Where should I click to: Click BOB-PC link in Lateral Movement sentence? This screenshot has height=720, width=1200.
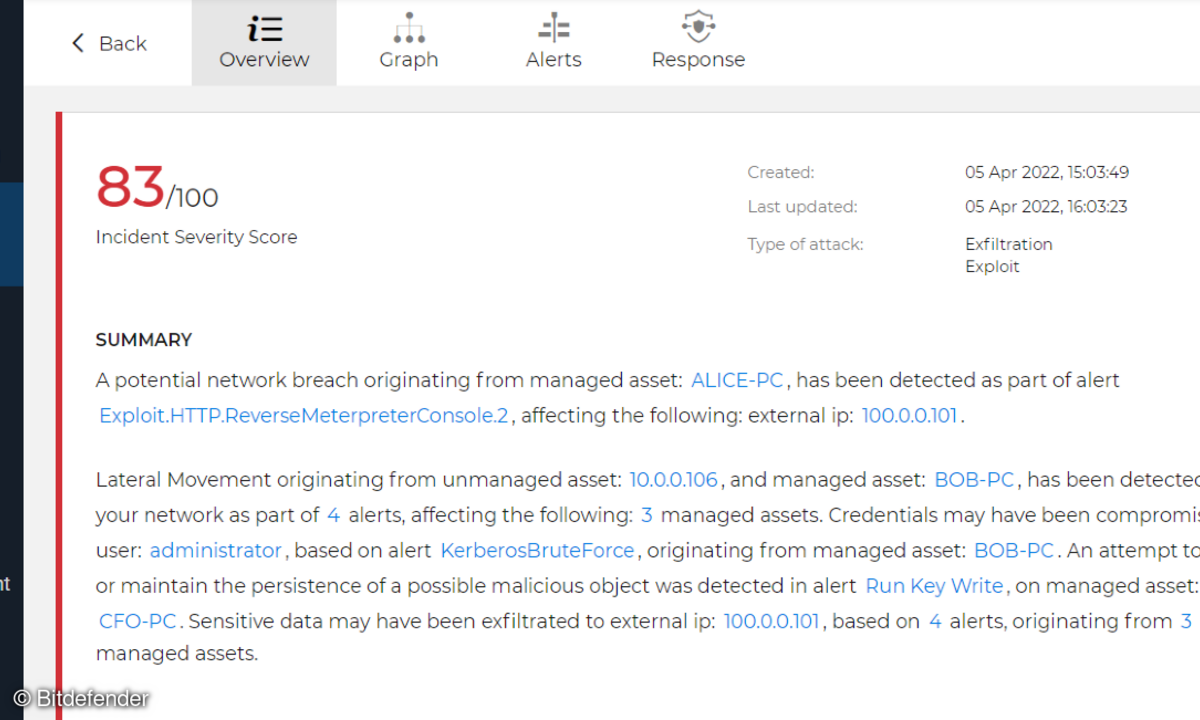(975, 480)
